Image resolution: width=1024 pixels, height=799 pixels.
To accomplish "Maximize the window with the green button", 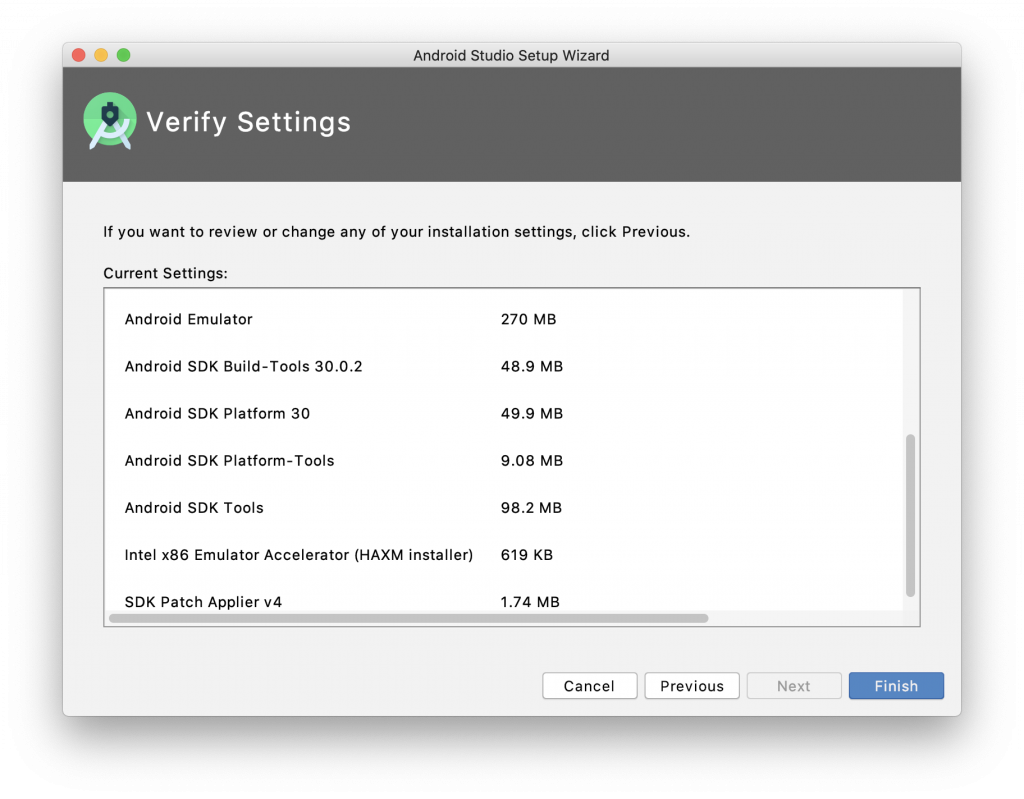I will [123, 55].
